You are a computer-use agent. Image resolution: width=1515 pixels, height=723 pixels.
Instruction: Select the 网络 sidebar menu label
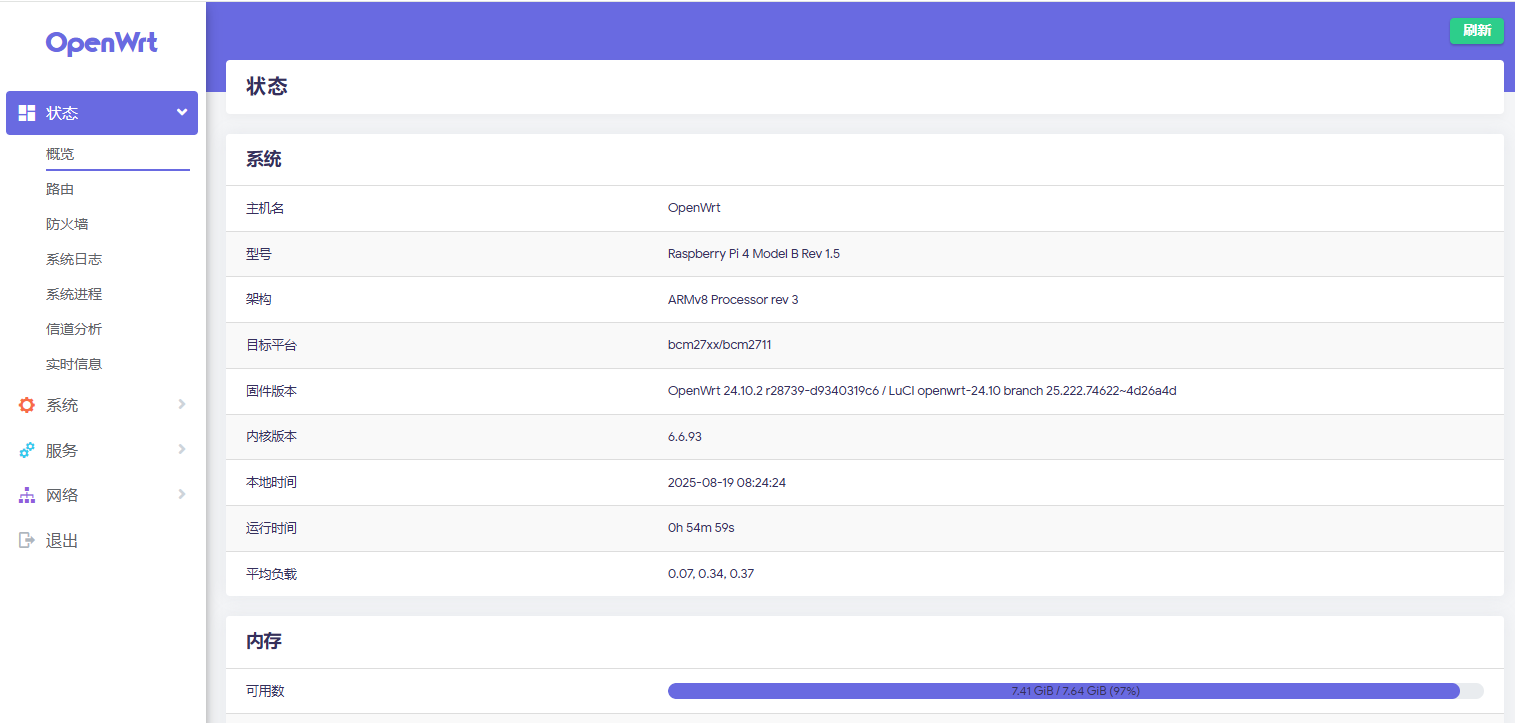(x=62, y=495)
